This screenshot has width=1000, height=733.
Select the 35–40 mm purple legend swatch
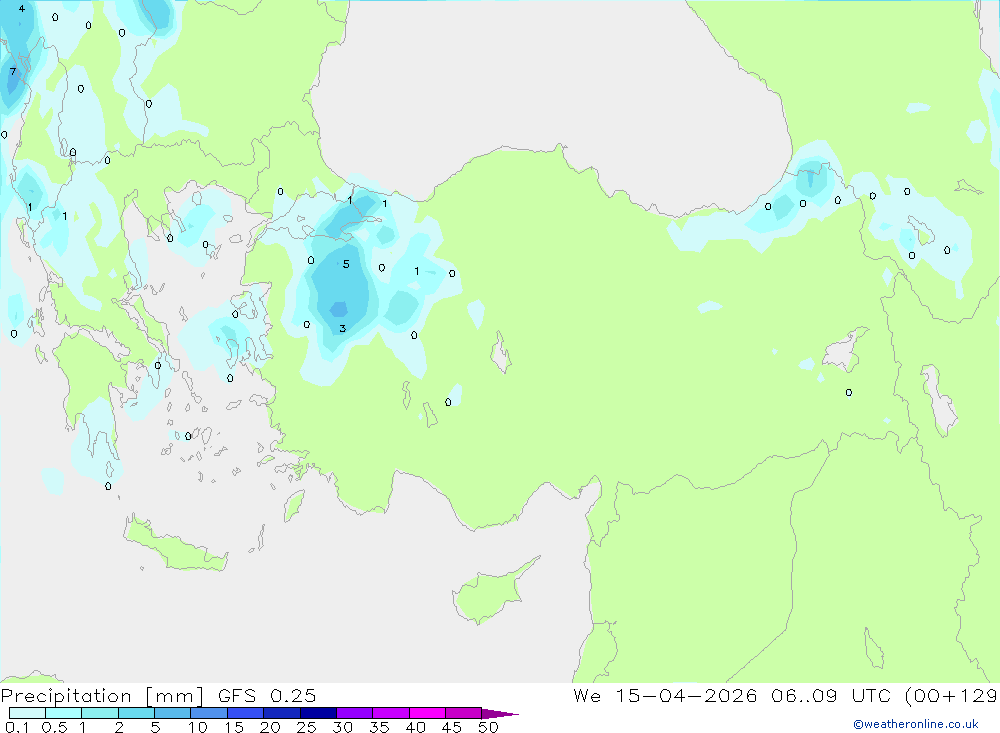point(390,713)
